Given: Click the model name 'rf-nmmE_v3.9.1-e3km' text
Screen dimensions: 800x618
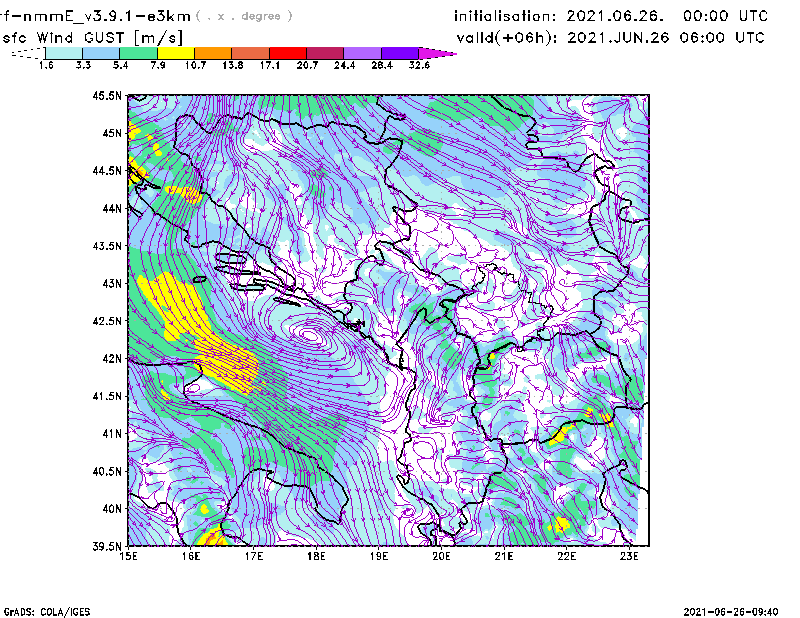Looking at the screenshot, I should tap(95, 16).
